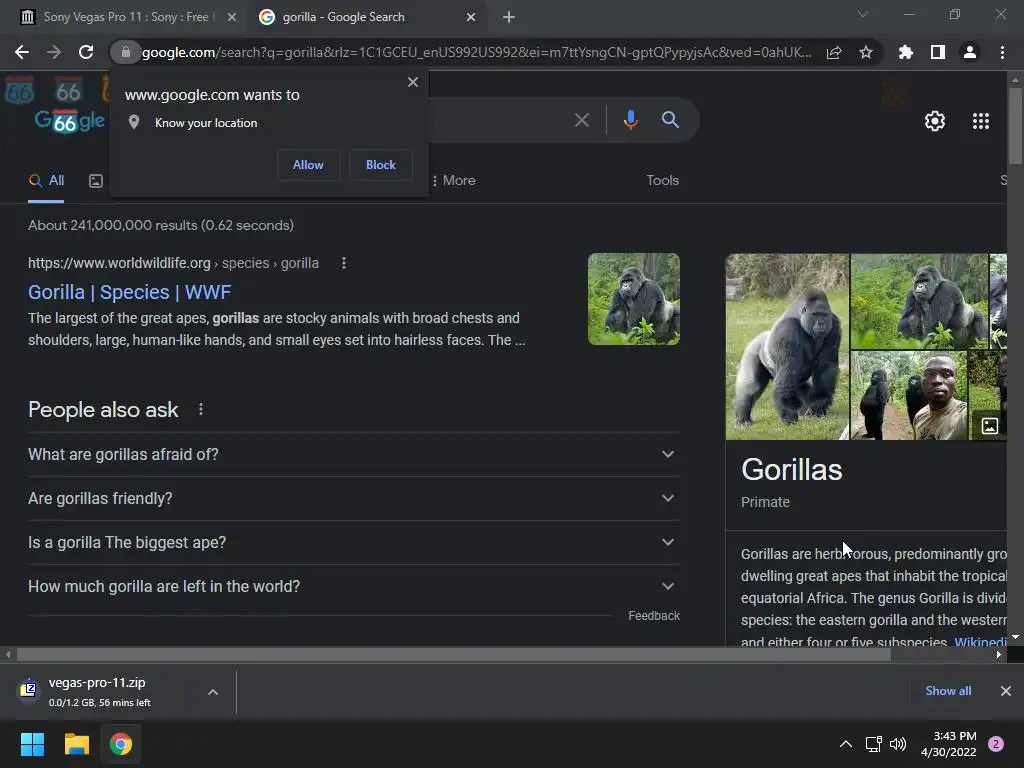The width and height of the screenshot is (1024, 768).
Task: Expand 'Is a gorilla The biggest ape?'
Action: pos(353,543)
